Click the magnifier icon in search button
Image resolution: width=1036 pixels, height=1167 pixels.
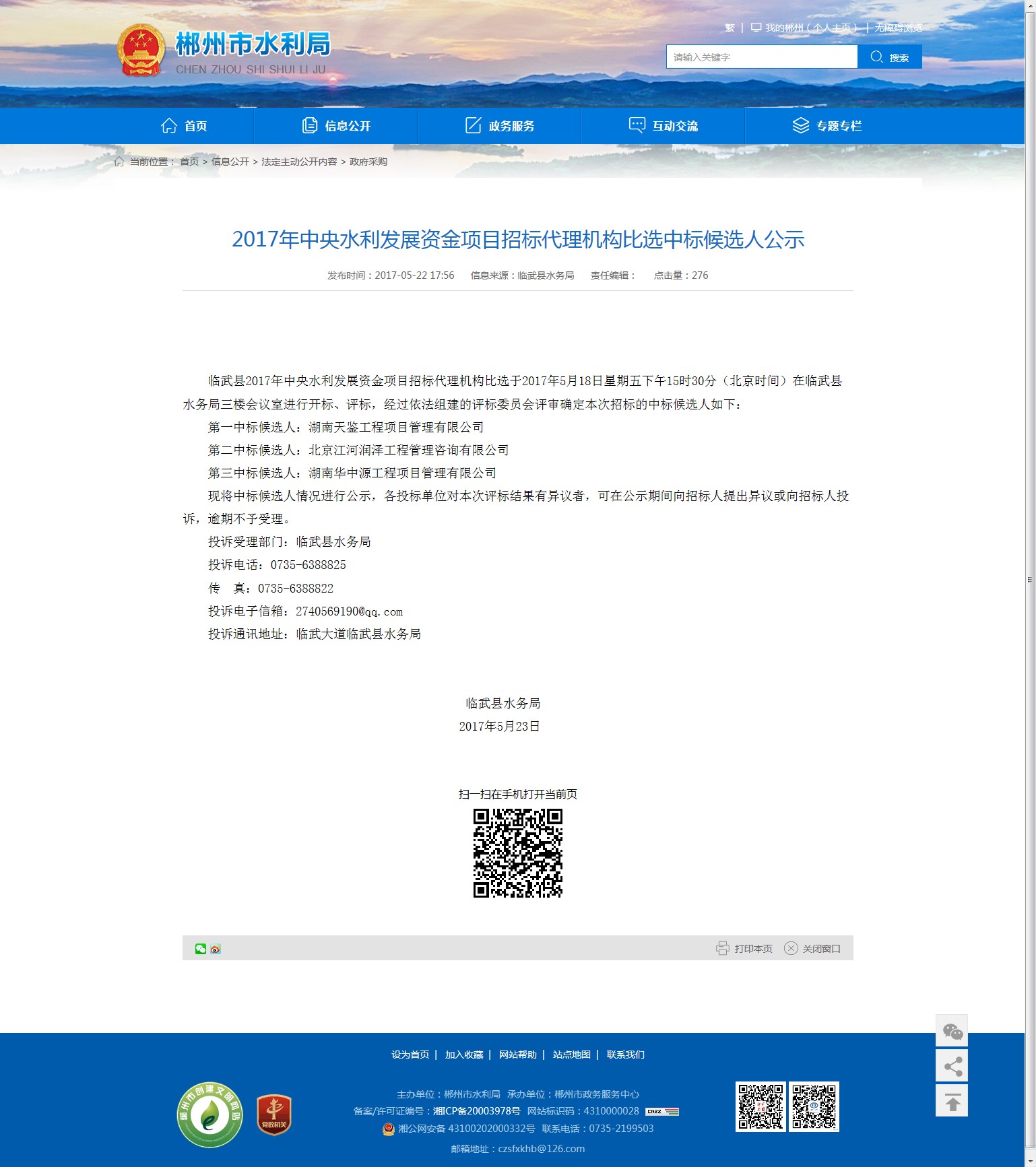click(876, 57)
